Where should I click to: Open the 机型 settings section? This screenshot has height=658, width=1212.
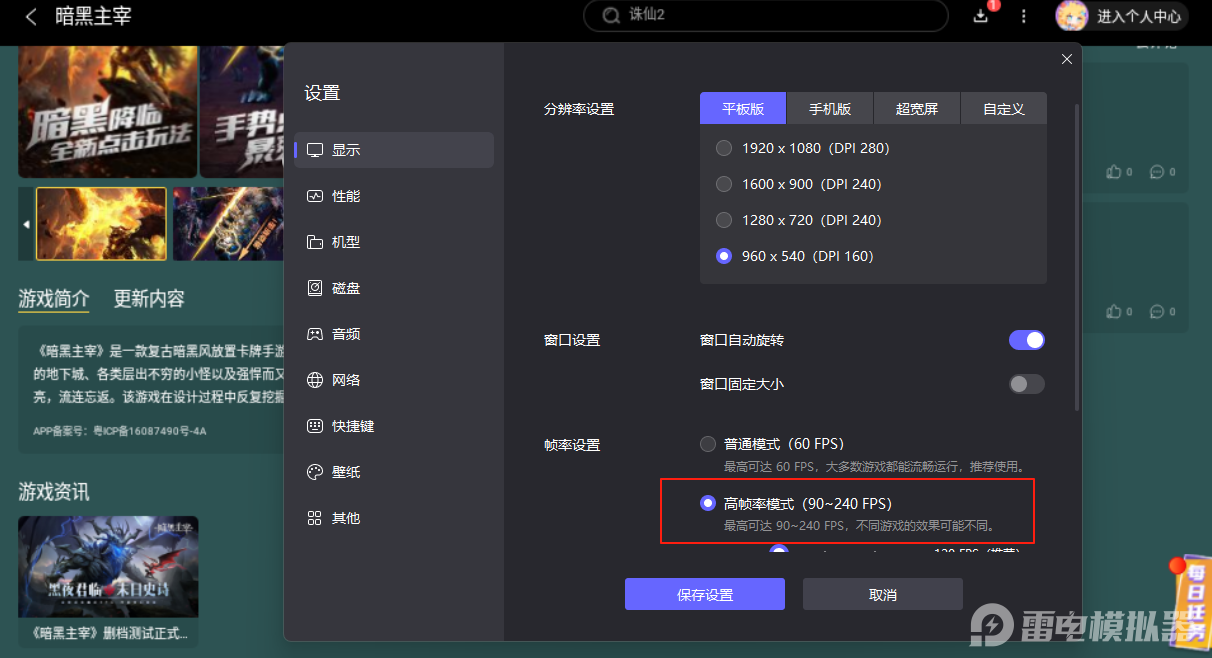click(x=394, y=242)
